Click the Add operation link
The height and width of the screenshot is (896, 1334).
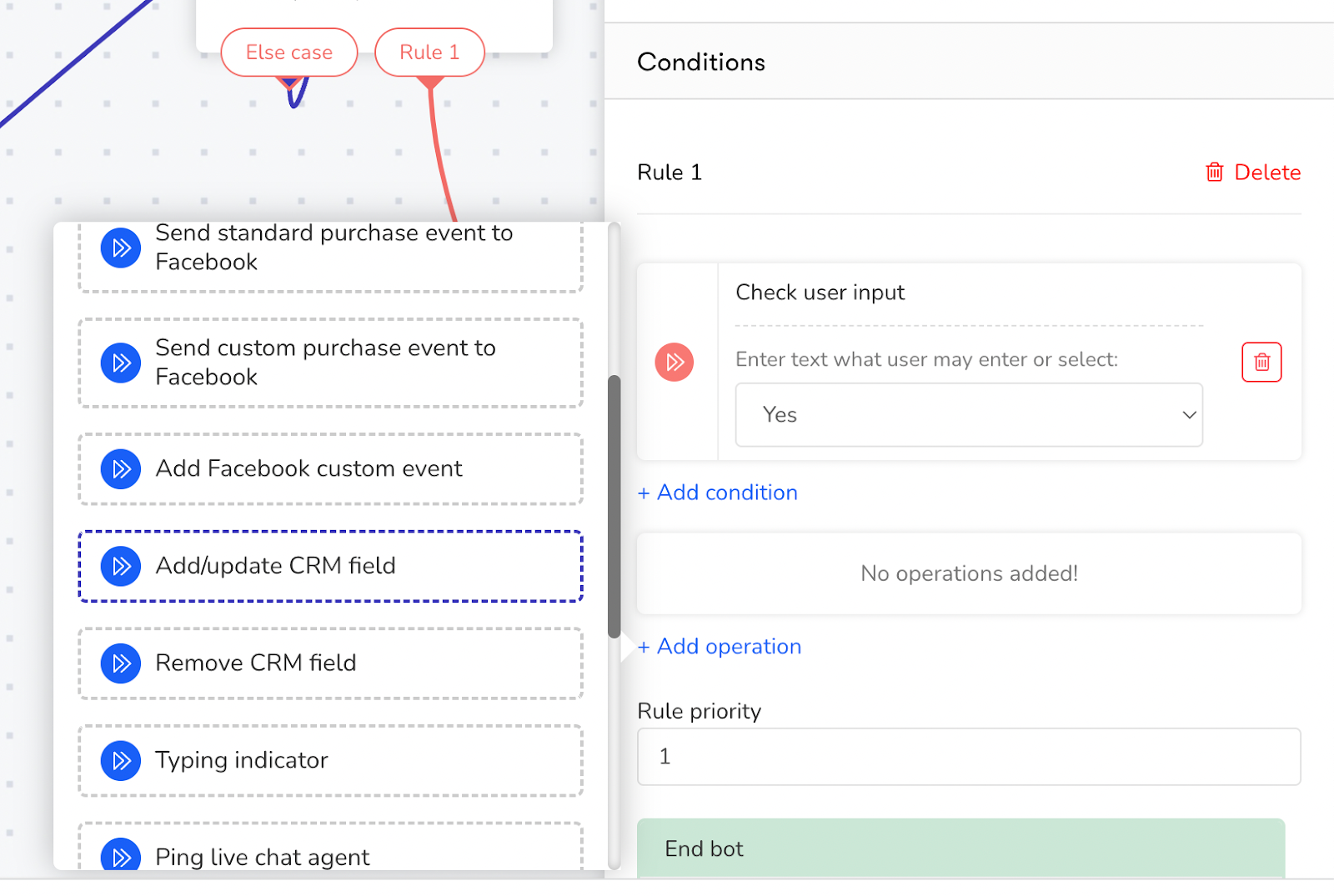pyautogui.click(x=720, y=647)
